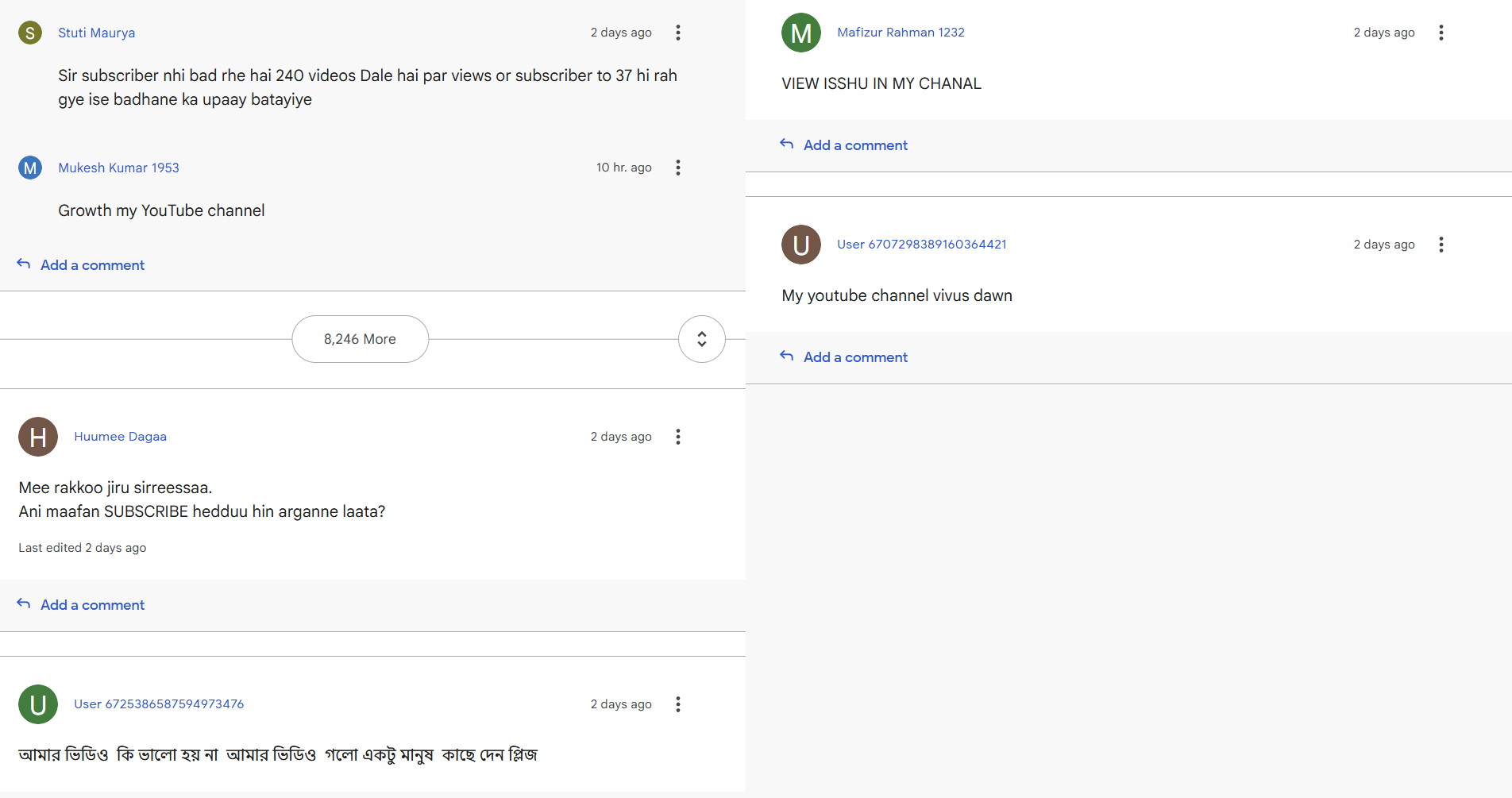Click 'Sir subscriber nhi bad rhe hai' comment text

point(368,87)
